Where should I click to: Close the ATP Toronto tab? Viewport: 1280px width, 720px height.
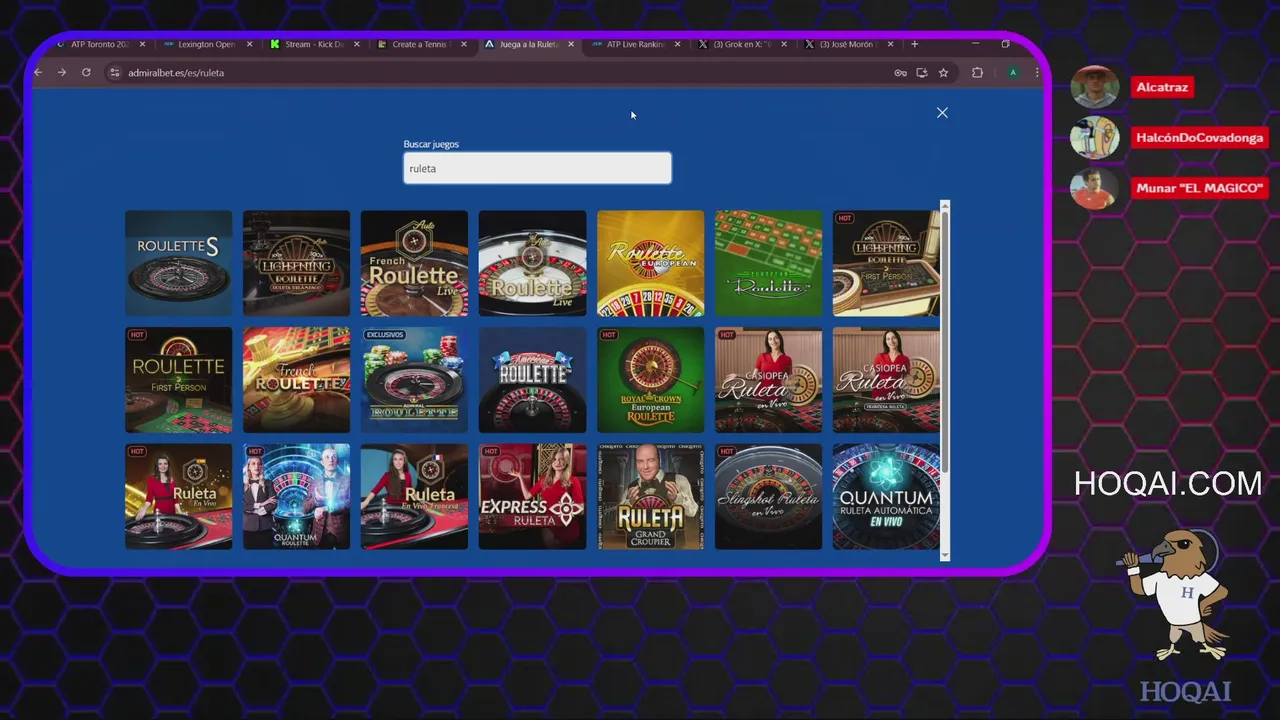tap(142, 44)
